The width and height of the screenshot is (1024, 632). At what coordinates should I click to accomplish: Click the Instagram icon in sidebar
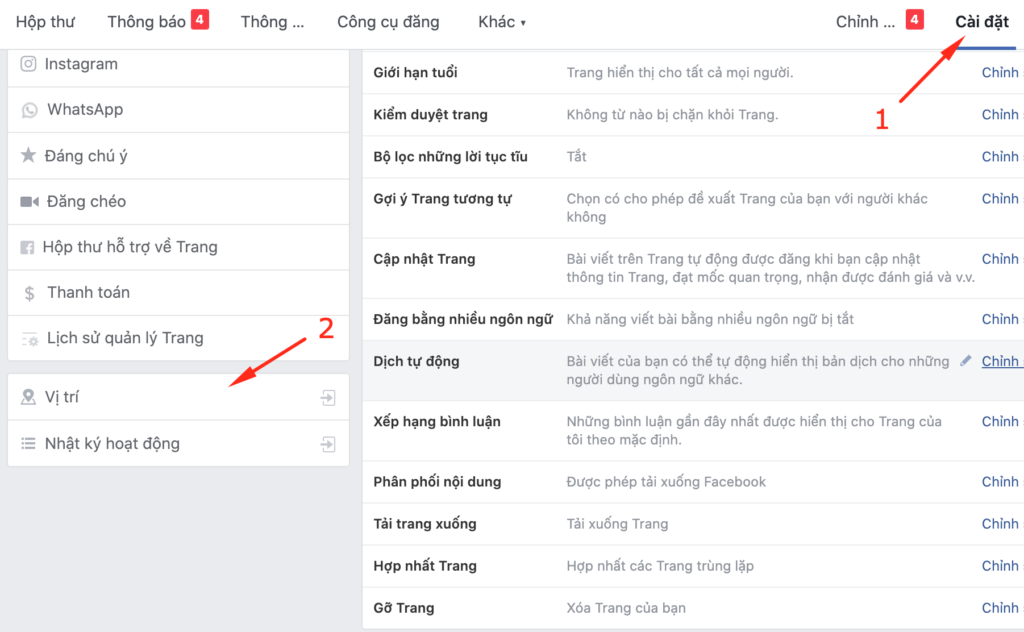coord(28,63)
